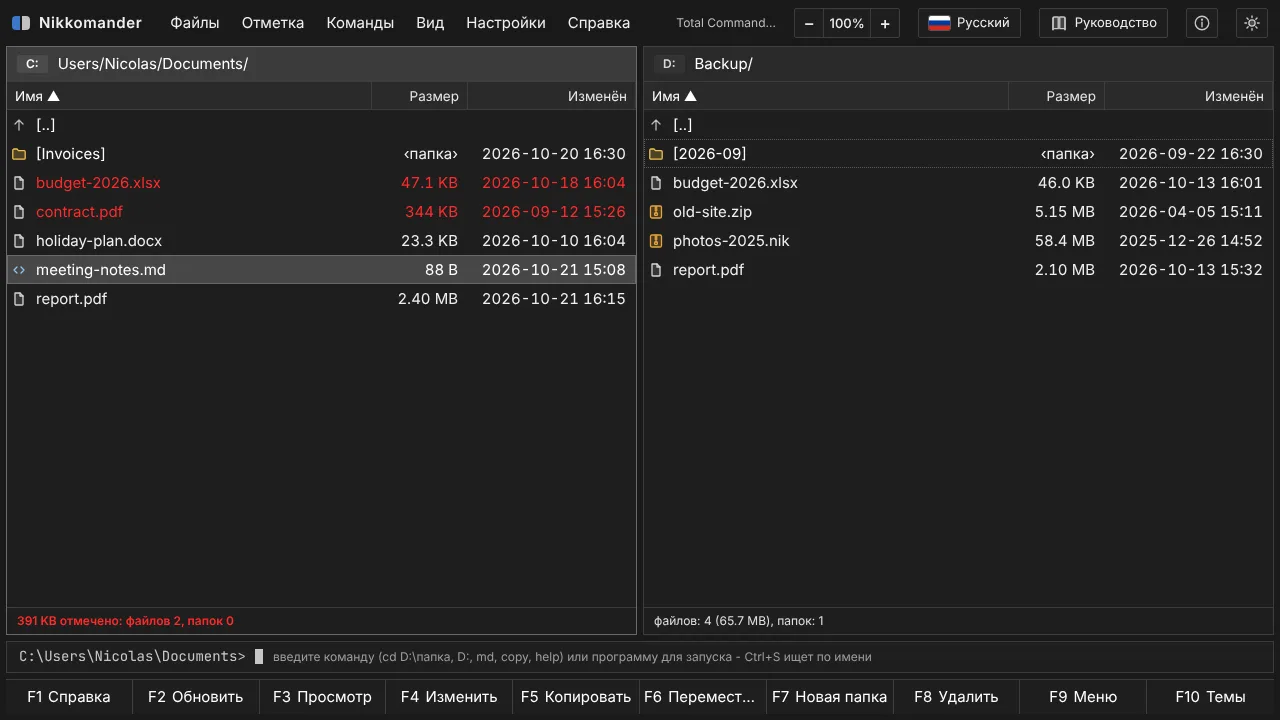Click the contract.pdf file icon

(19, 212)
